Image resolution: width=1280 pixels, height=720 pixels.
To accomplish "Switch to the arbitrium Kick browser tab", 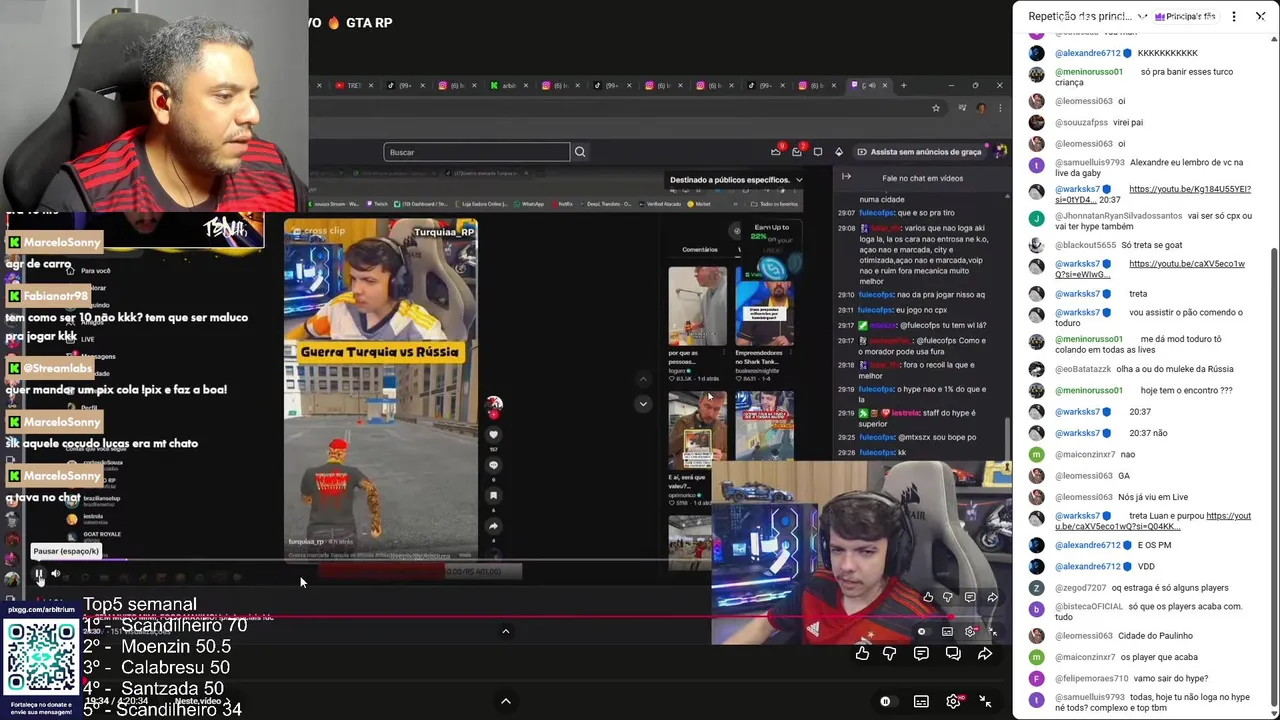I will [510, 85].
